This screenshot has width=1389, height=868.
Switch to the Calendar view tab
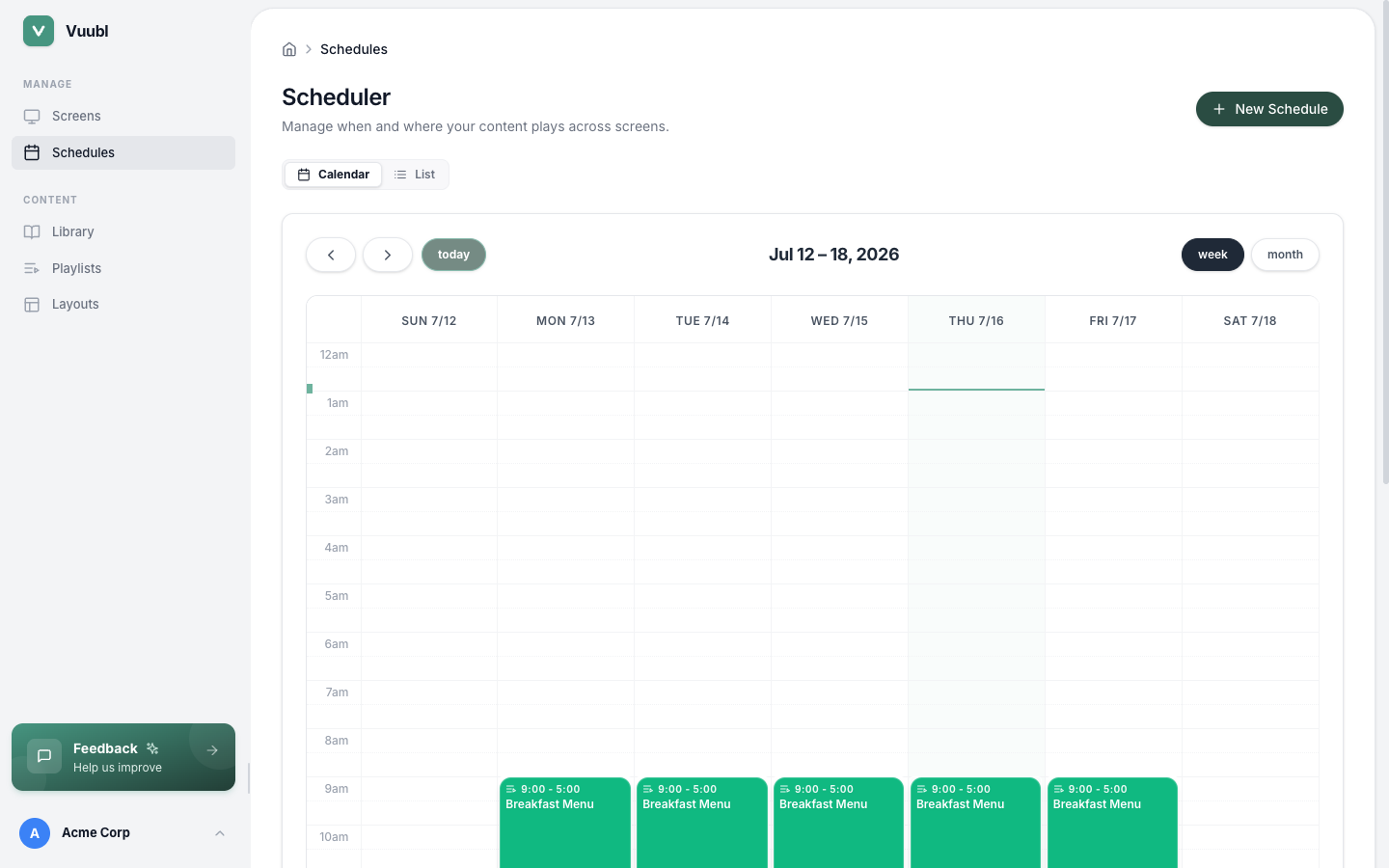334,175
